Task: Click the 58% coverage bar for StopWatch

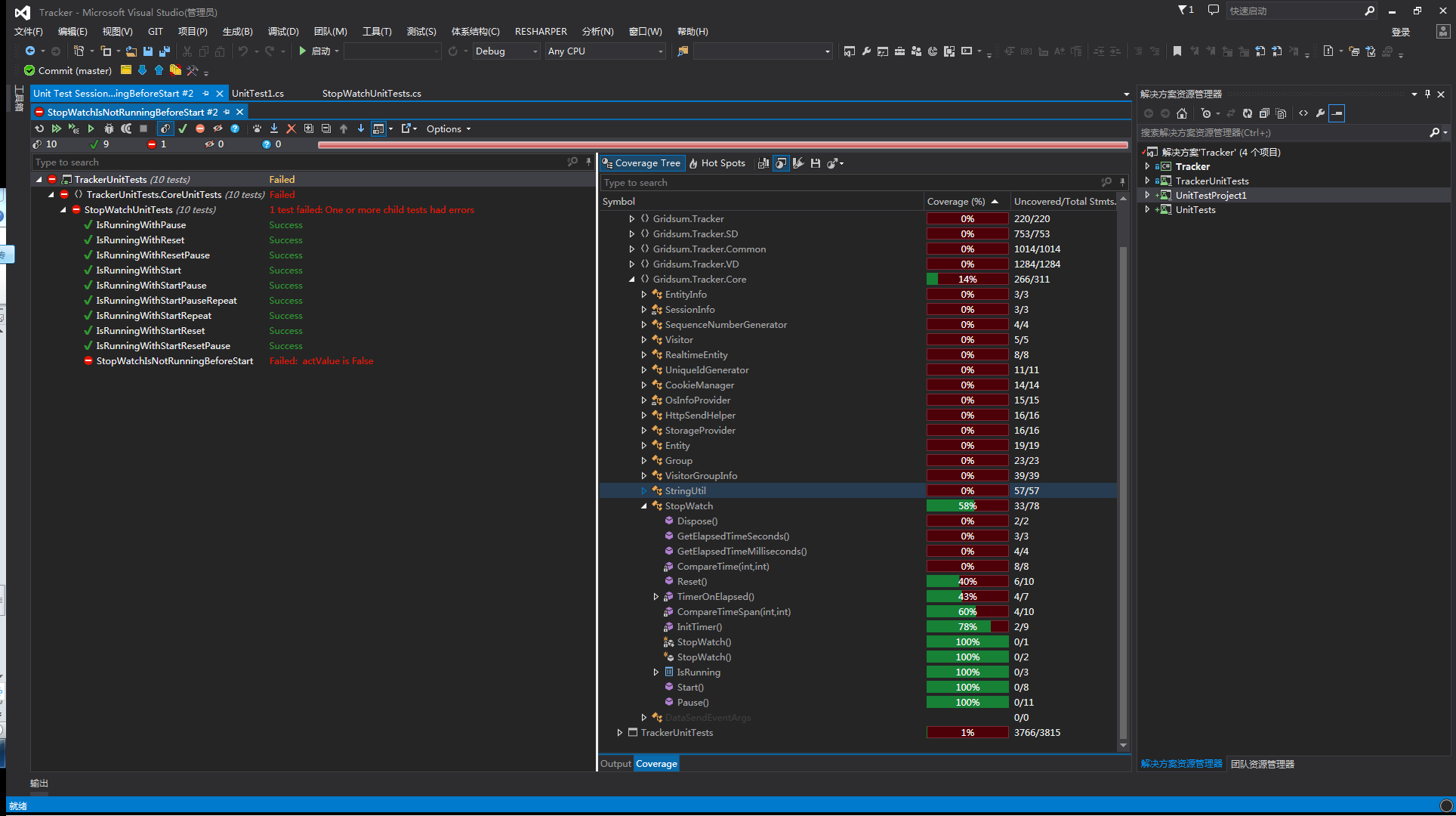Action: pyautogui.click(x=967, y=506)
